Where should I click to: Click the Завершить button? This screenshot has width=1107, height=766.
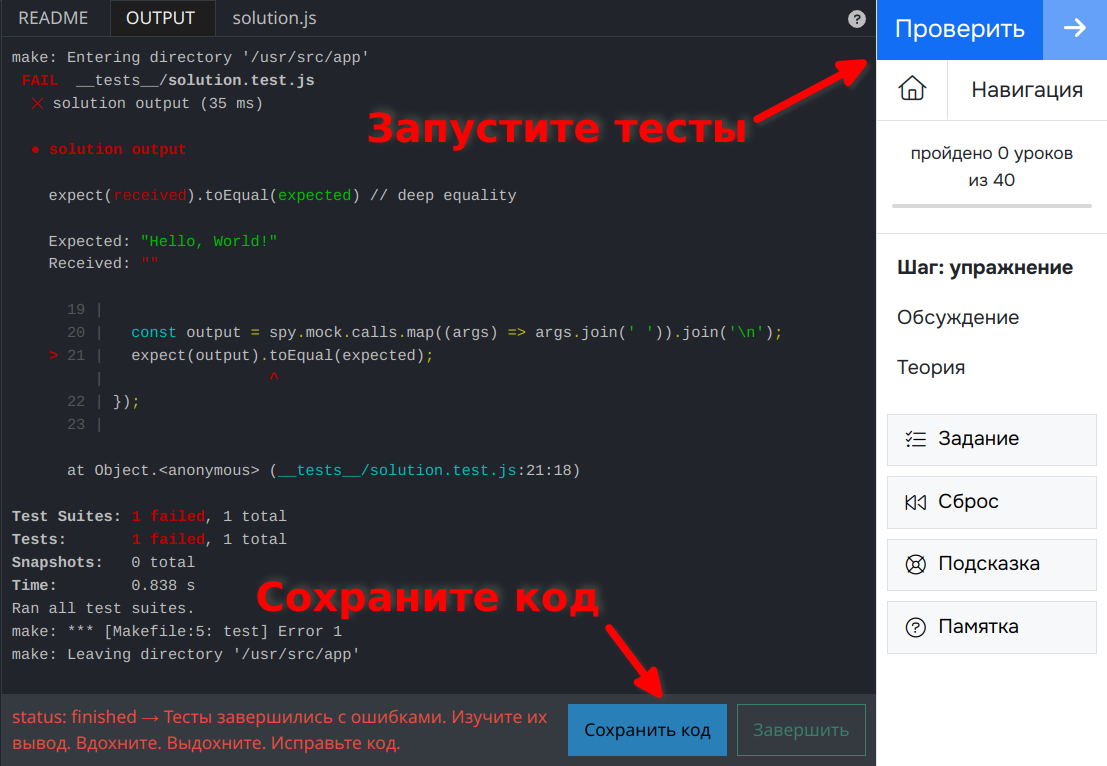click(x=801, y=730)
